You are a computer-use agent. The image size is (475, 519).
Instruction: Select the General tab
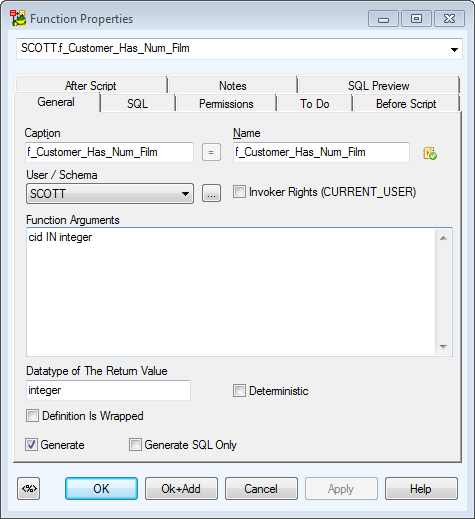pyautogui.click(x=56, y=102)
